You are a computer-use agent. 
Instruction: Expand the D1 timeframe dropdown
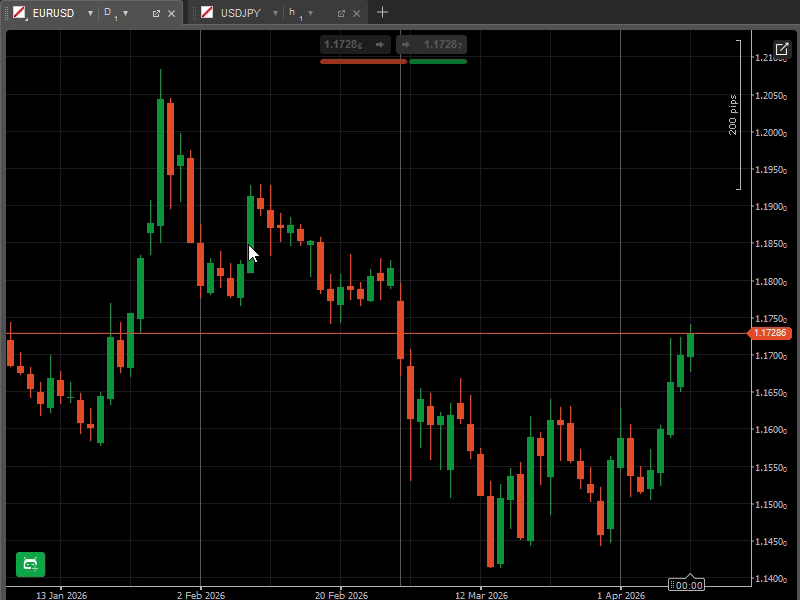pos(125,13)
